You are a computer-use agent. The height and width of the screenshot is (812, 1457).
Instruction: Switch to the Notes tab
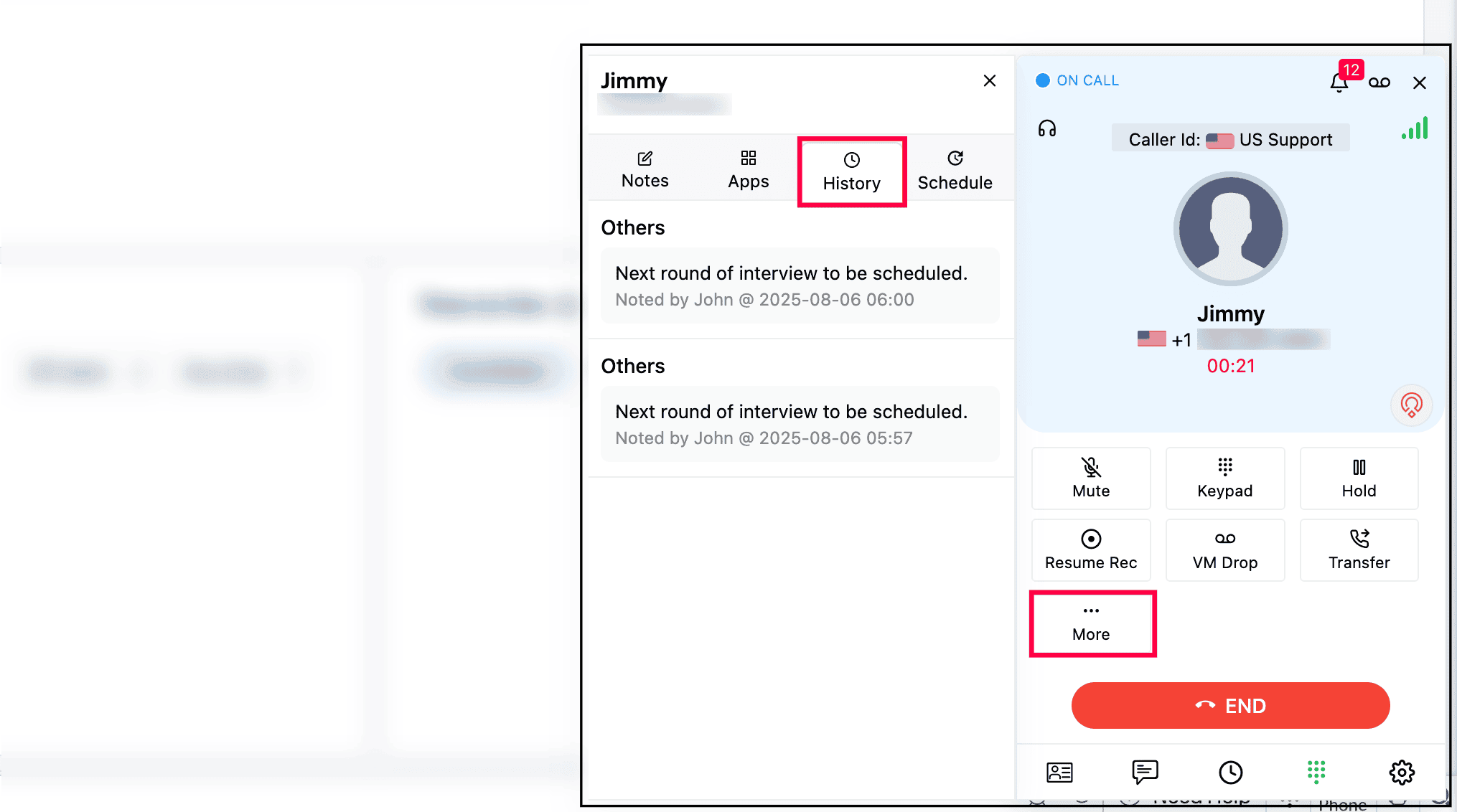pyautogui.click(x=645, y=170)
